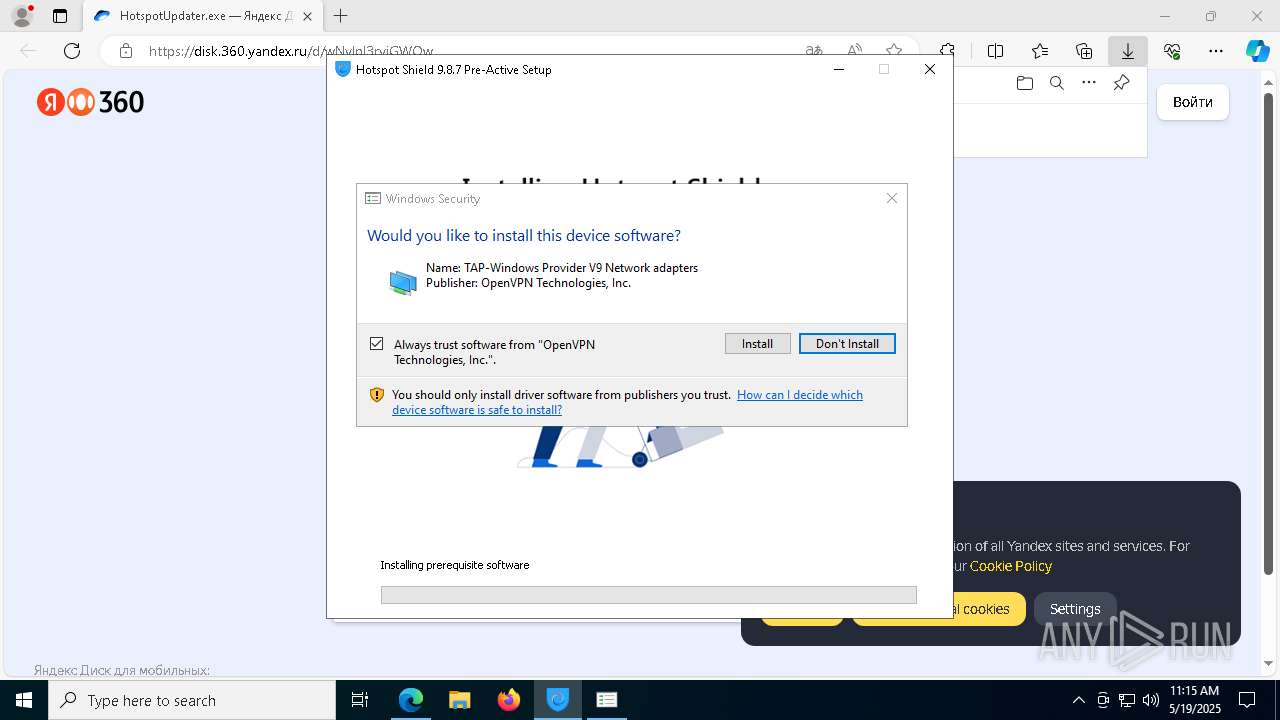
Task: Click the Yandex 360 logo
Action: 91,102
